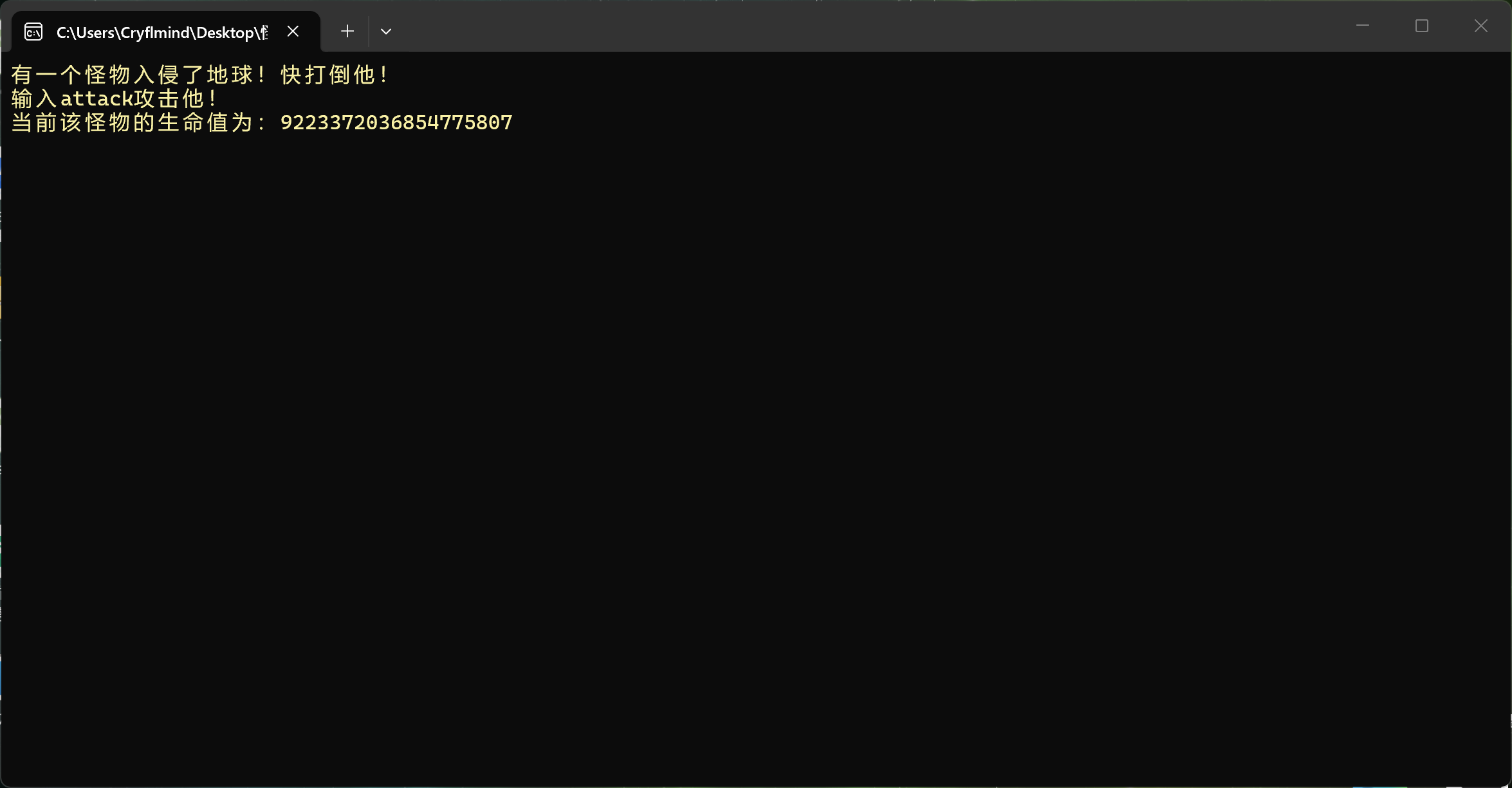Click the command prompt icon on the tab
The width and height of the screenshot is (1512, 788).
(x=33, y=32)
